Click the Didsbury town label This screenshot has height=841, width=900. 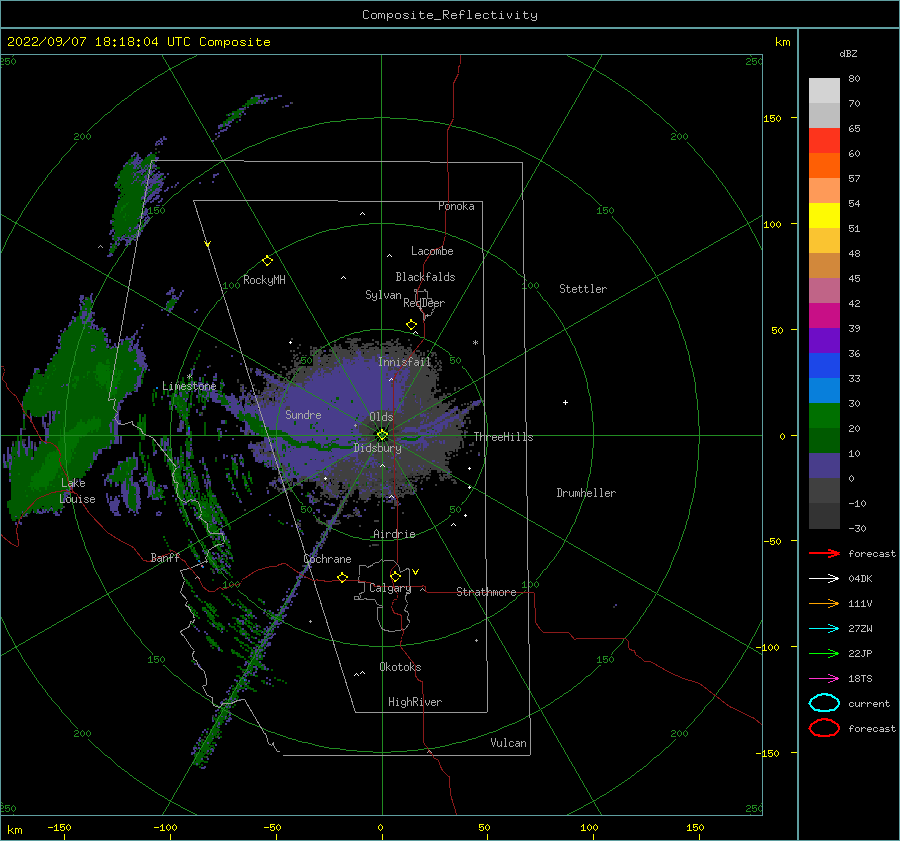(378, 448)
